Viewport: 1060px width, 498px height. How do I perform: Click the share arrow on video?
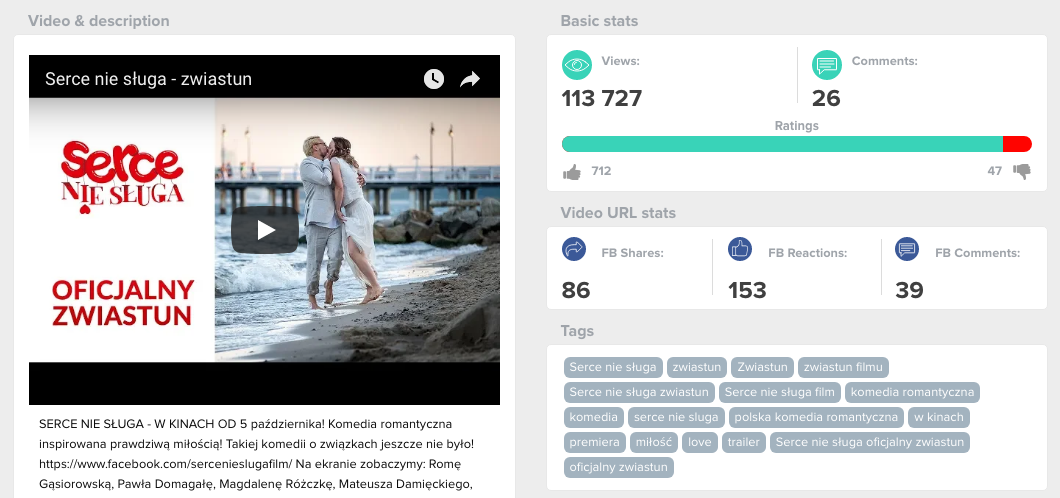point(470,79)
